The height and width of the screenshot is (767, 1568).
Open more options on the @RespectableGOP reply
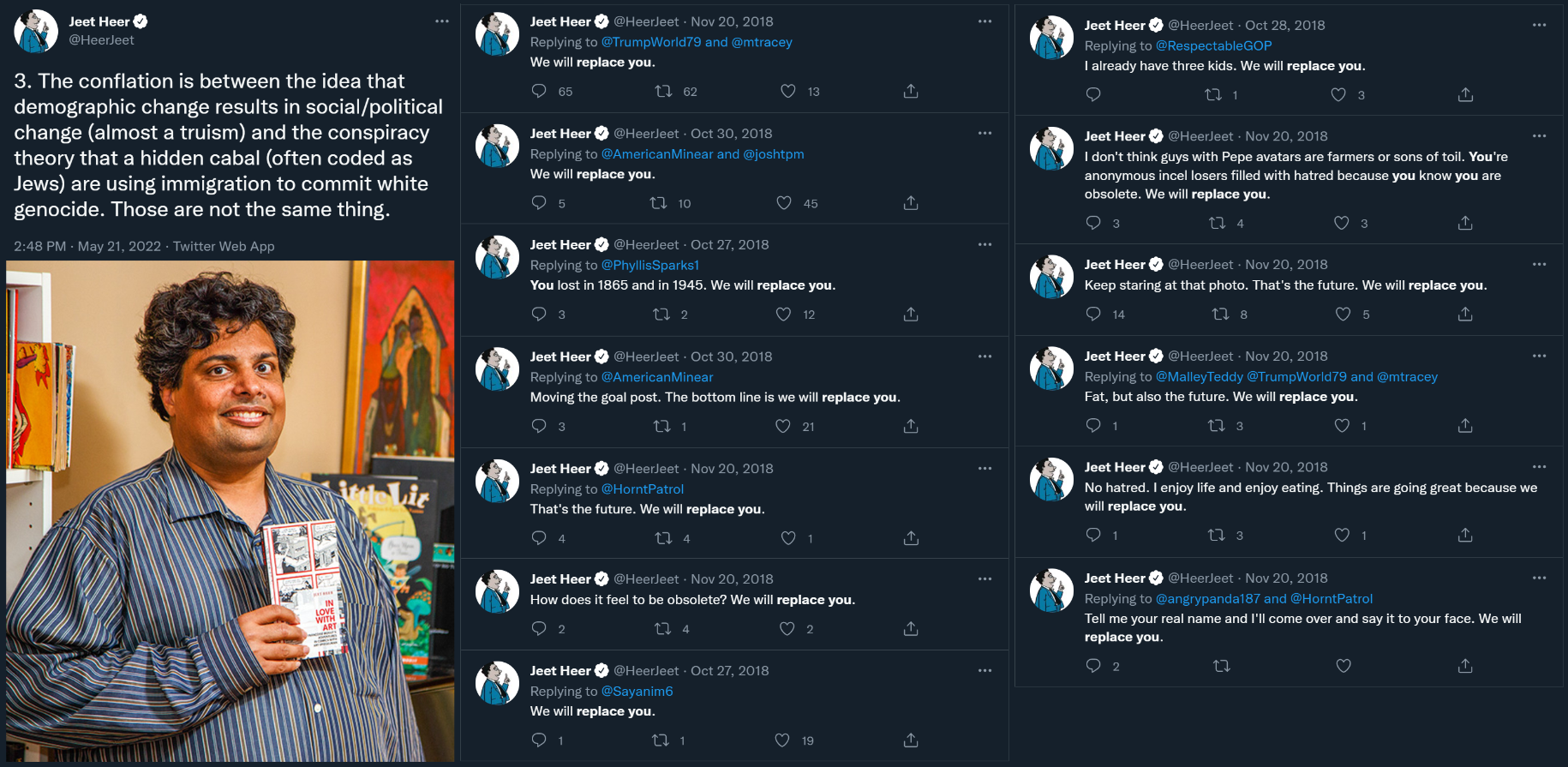tap(1540, 25)
